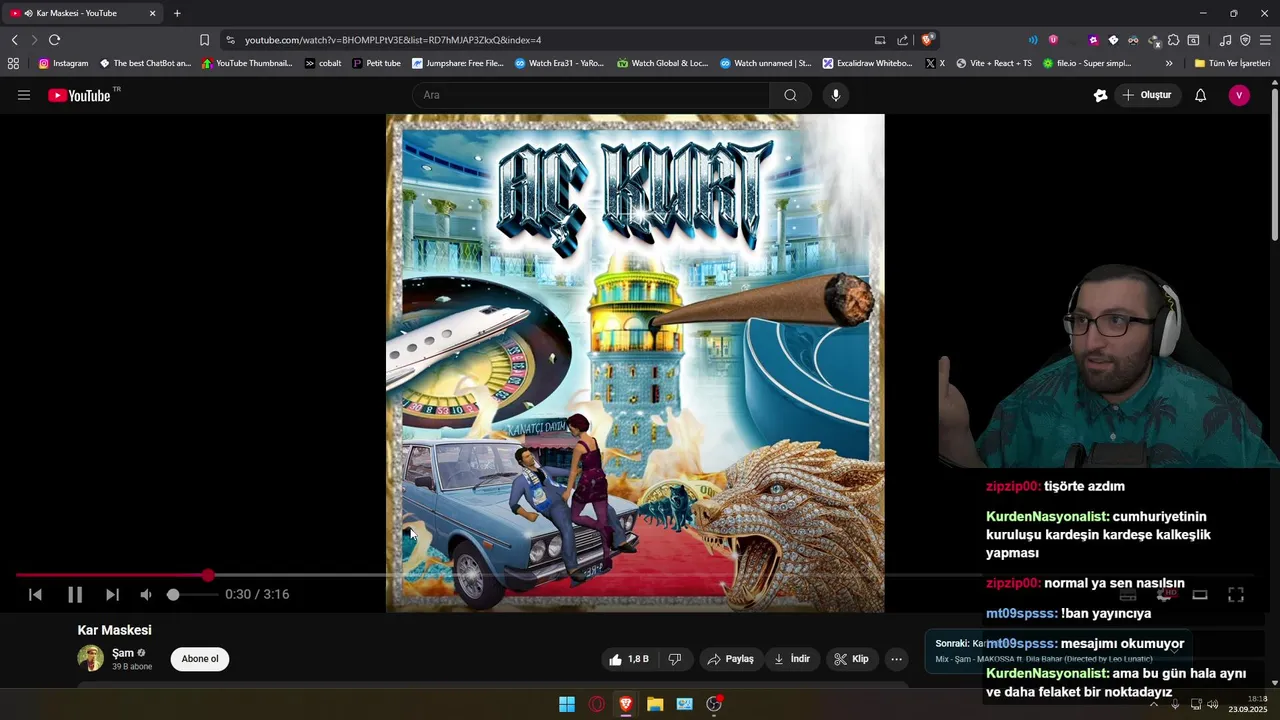Open the YouTube guide hamburger menu
Viewport: 1280px width, 720px height.
(x=24, y=95)
